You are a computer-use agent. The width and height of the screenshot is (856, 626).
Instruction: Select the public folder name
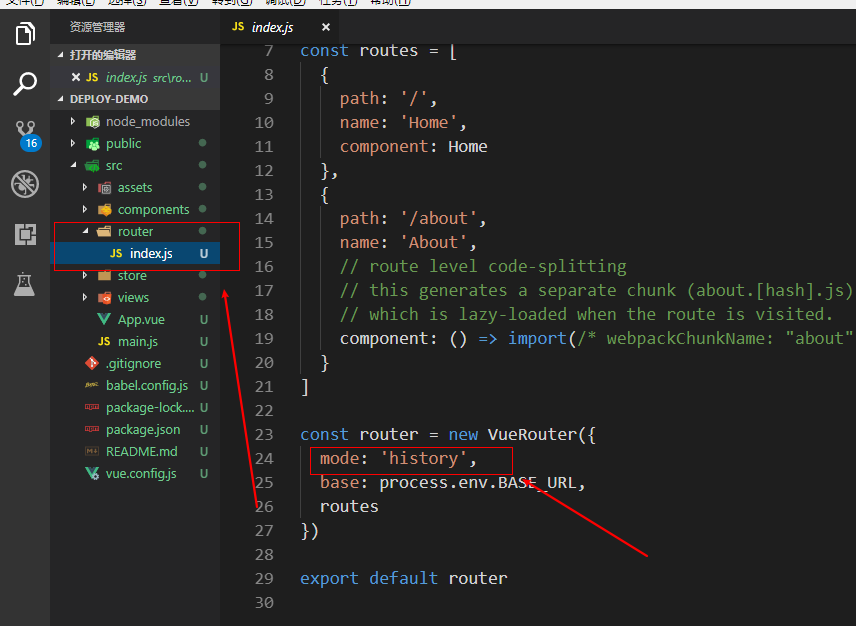tap(123, 144)
